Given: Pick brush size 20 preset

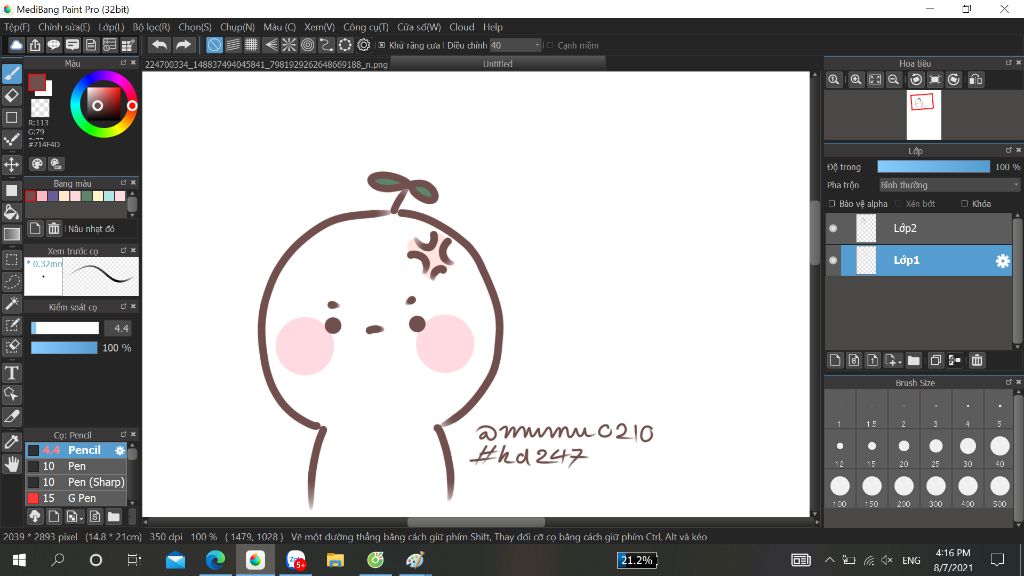Looking at the screenshot, I should pyautogui.click(x=904, y=450).
